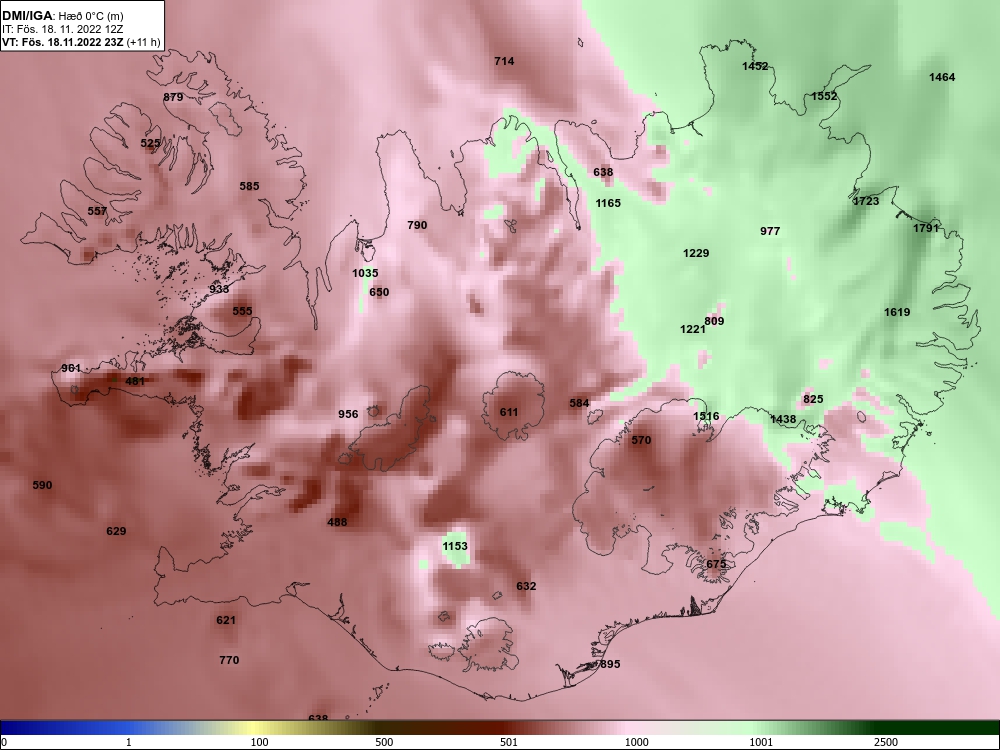Click the 1221 height value
Viewport: 1000px width, 750px height.
click(693, 329)
